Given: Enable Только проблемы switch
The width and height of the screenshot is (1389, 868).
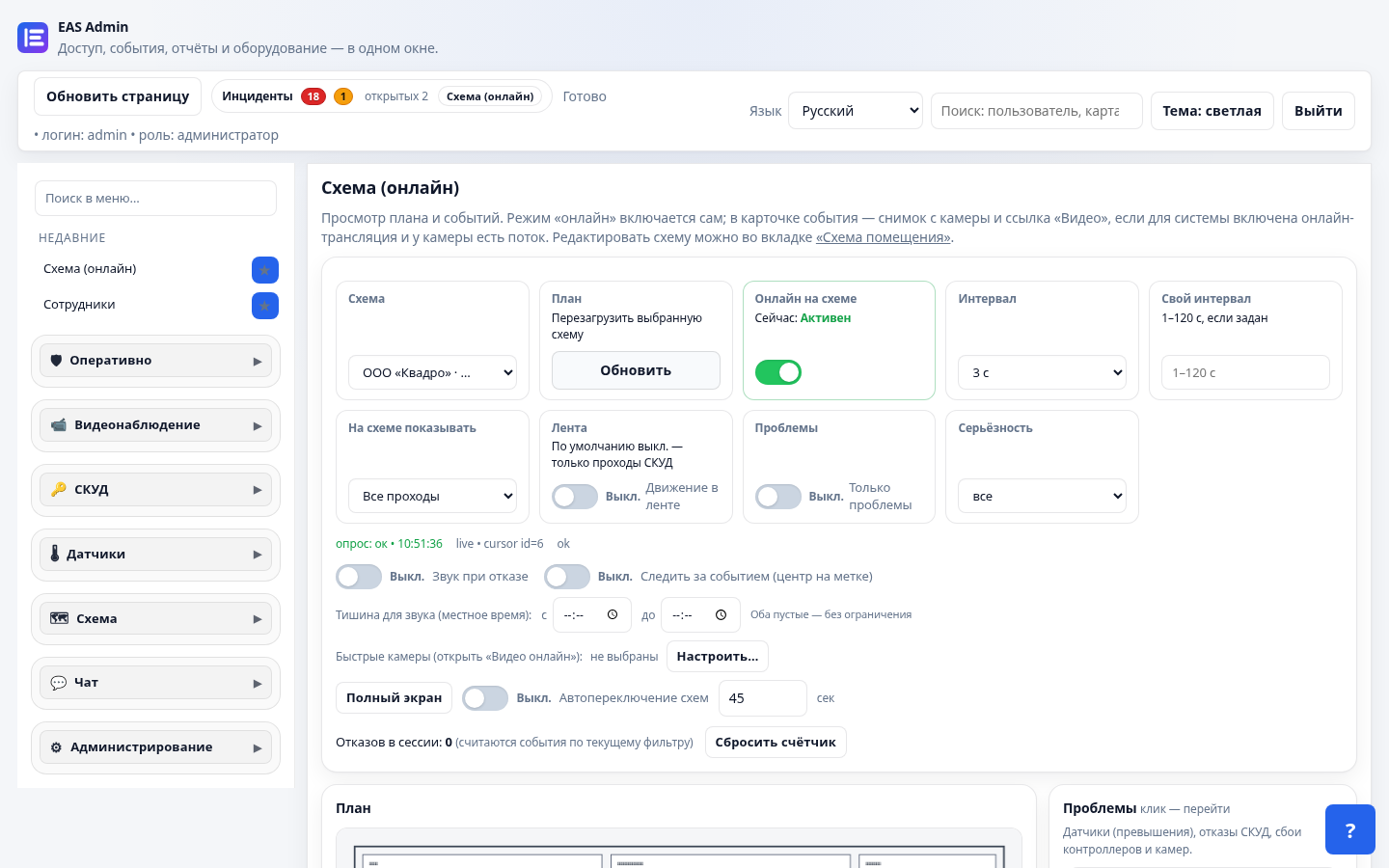Looking at the screenshot, I should point(778,497).
